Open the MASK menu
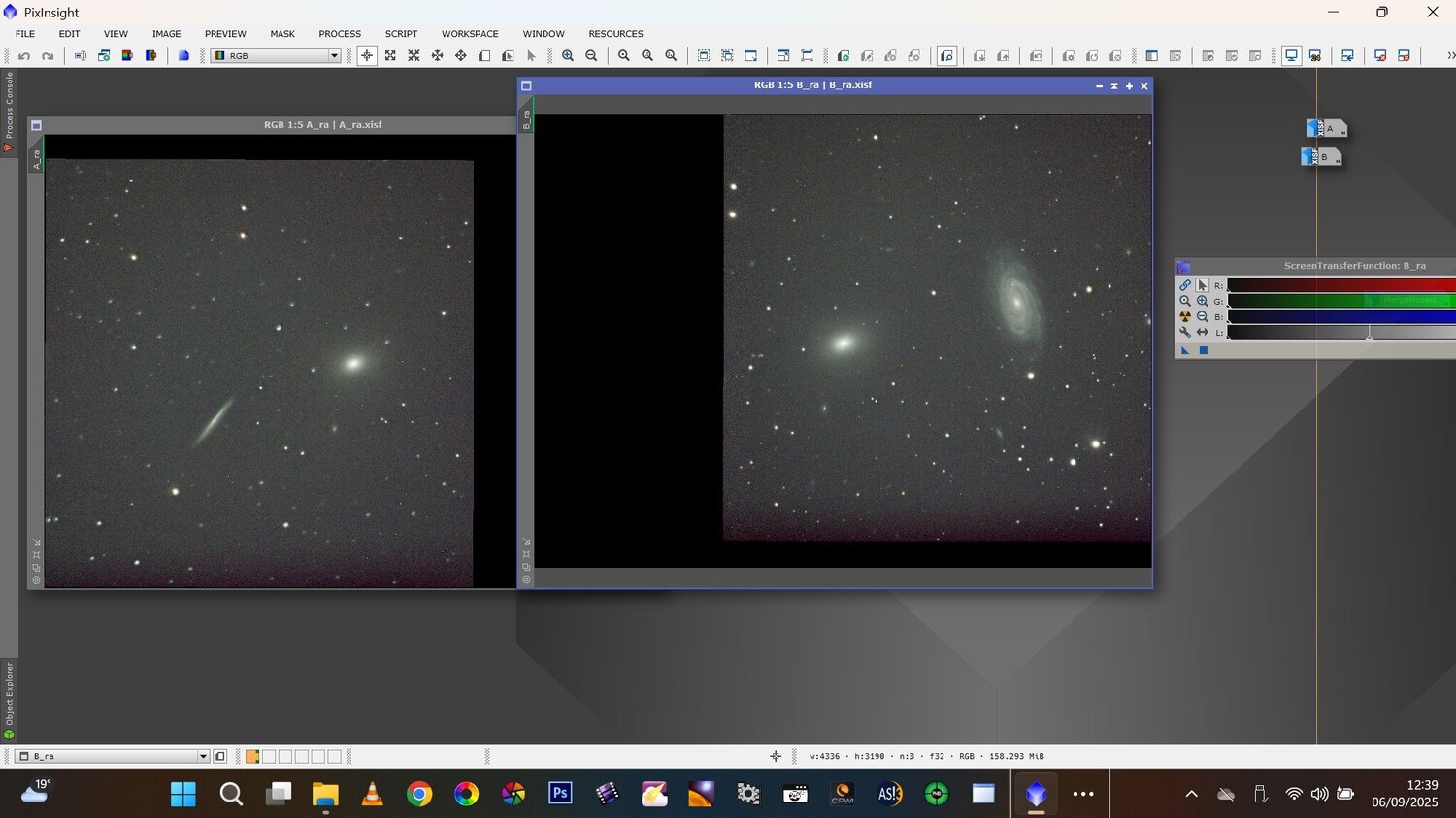Screen dimensions: 1456x818 coord(282,34)
